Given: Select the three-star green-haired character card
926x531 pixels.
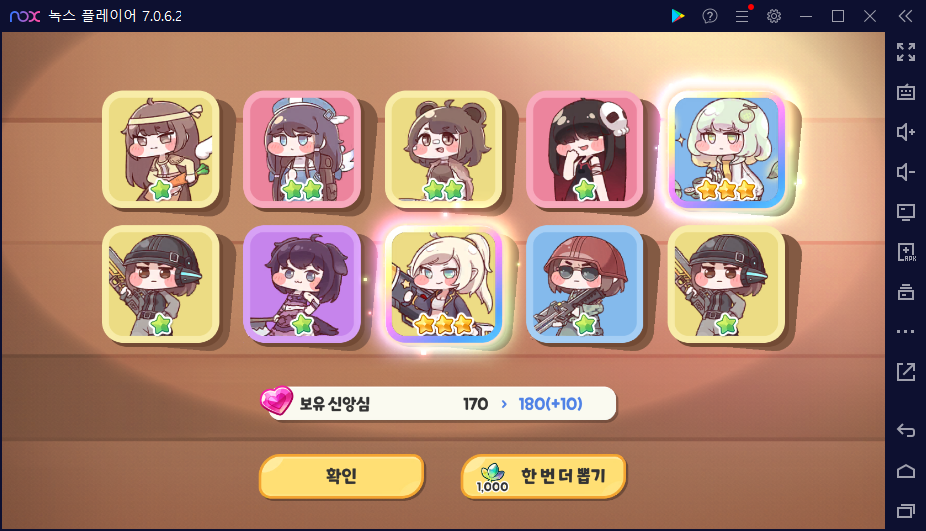Looking at the screenshot, I should coord(727,150).
